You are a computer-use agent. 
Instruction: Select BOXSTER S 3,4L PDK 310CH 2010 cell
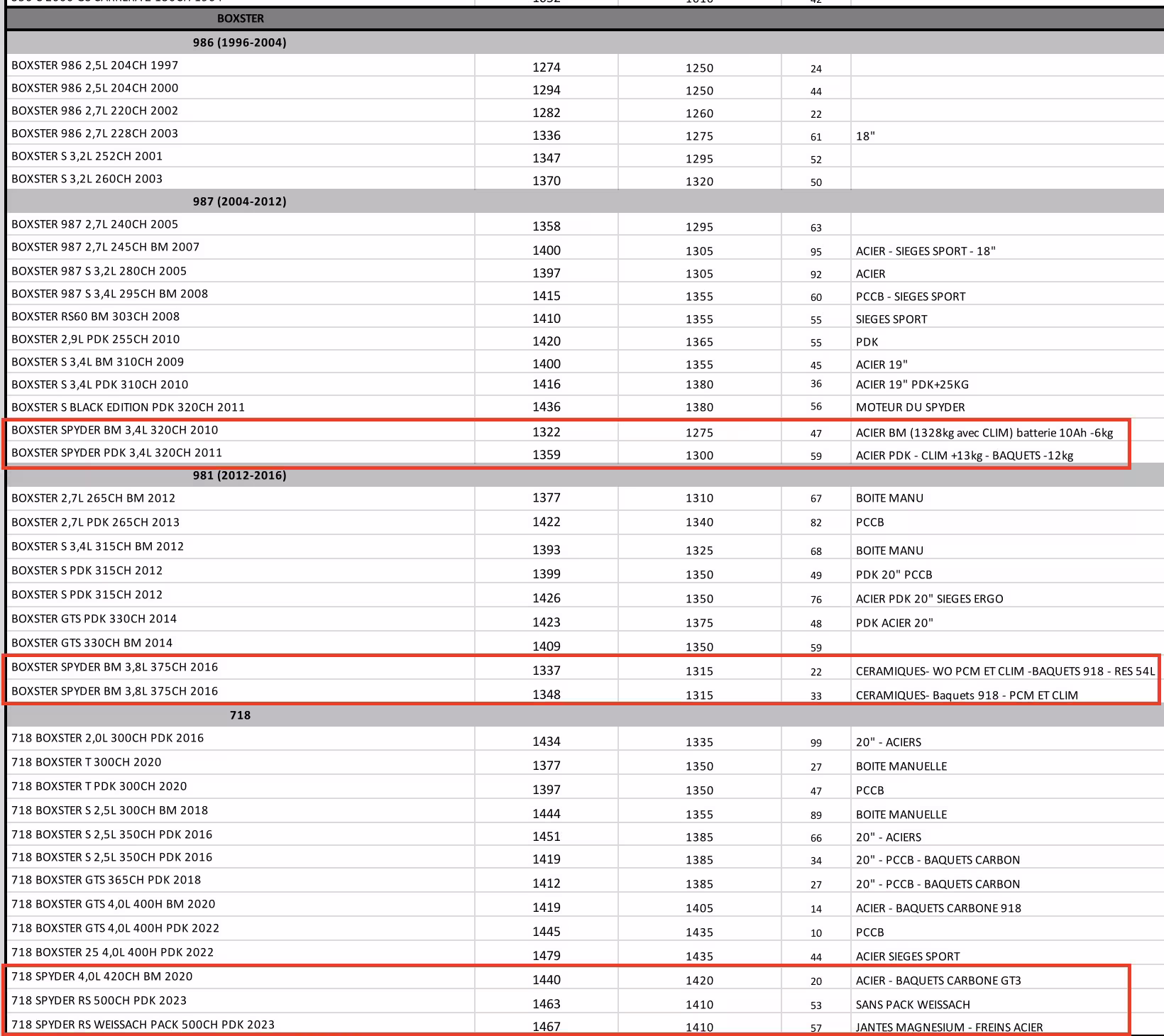[240, 385]
